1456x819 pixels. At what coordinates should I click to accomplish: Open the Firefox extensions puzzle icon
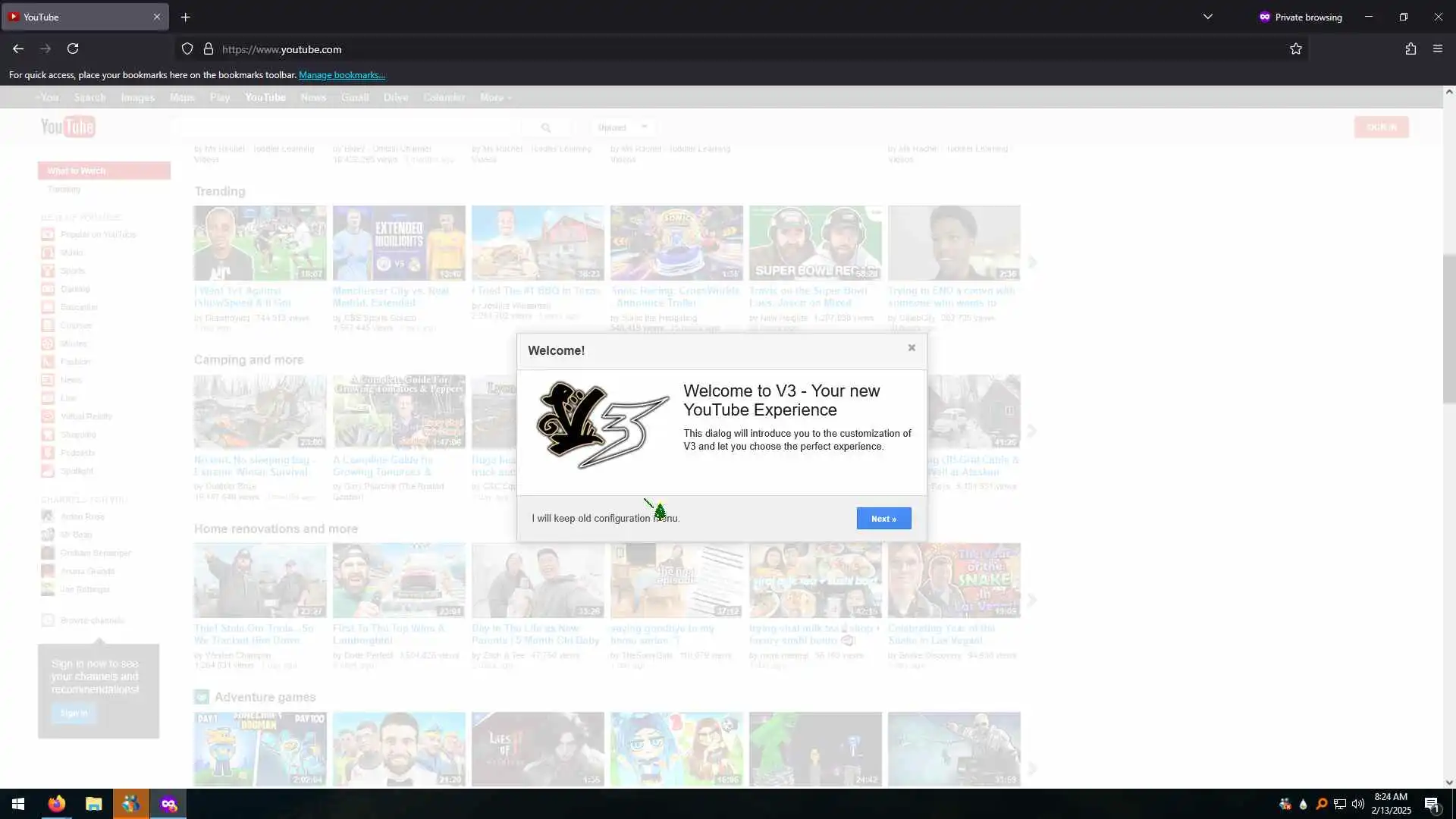[x=1410, y=49]
